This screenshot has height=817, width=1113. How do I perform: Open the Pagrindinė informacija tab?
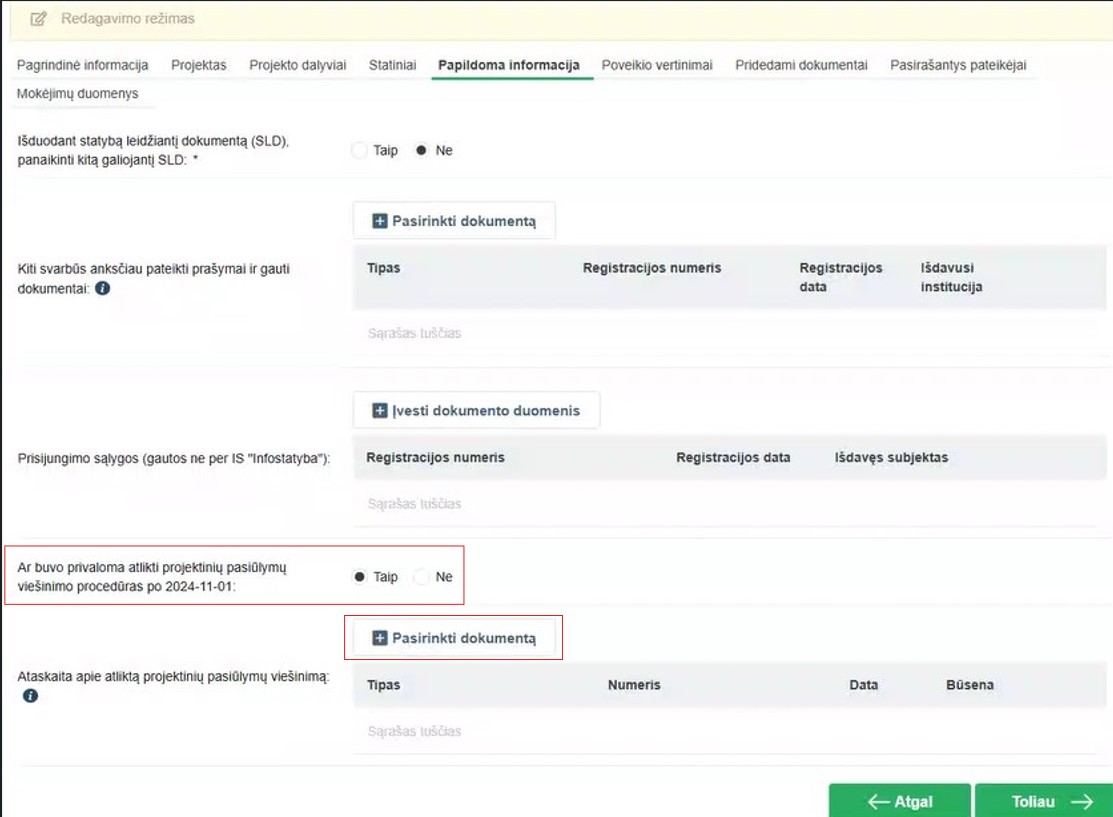[x=82, y=65]
